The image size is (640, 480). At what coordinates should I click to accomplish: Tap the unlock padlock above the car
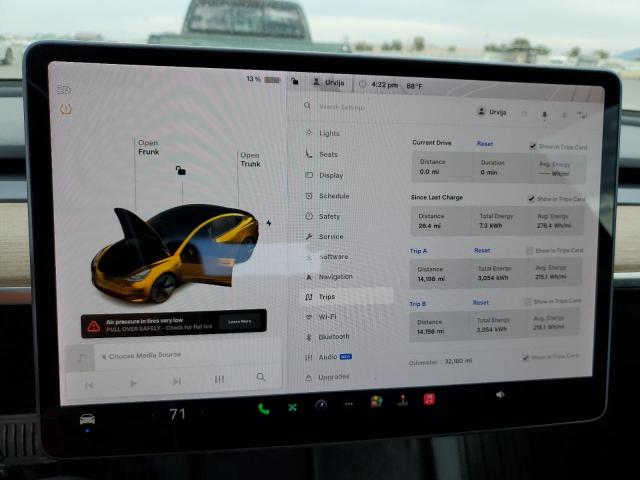tap(180, 170)
